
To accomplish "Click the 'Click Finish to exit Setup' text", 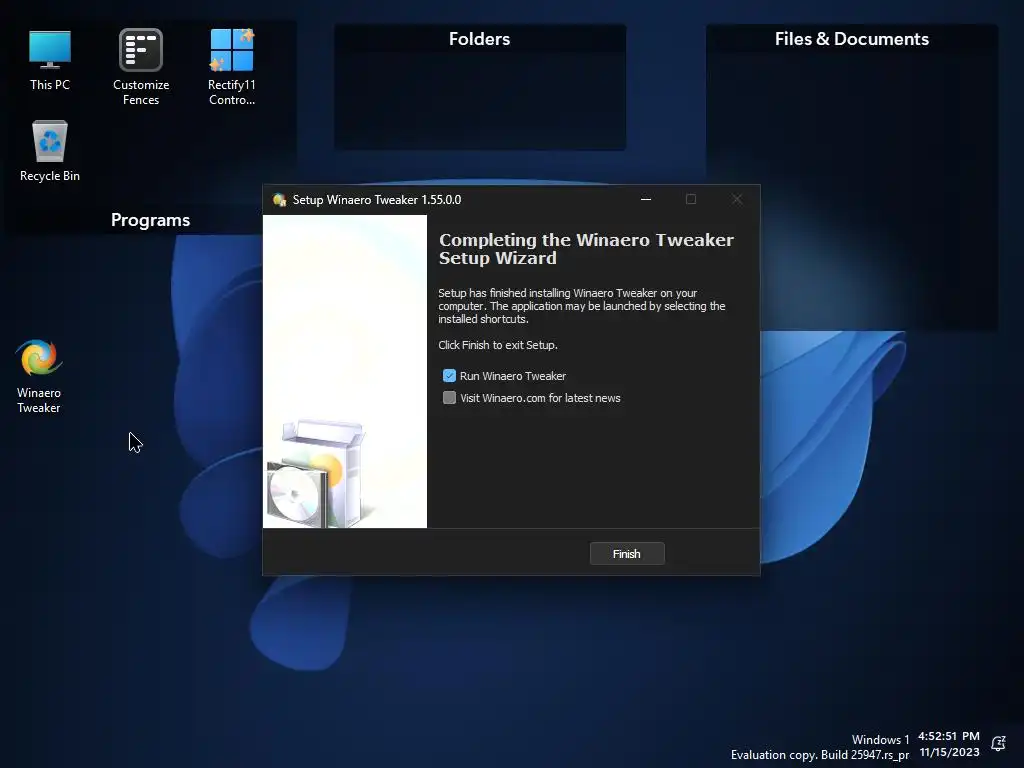I will pyautogui.click(x=498, y=345).
